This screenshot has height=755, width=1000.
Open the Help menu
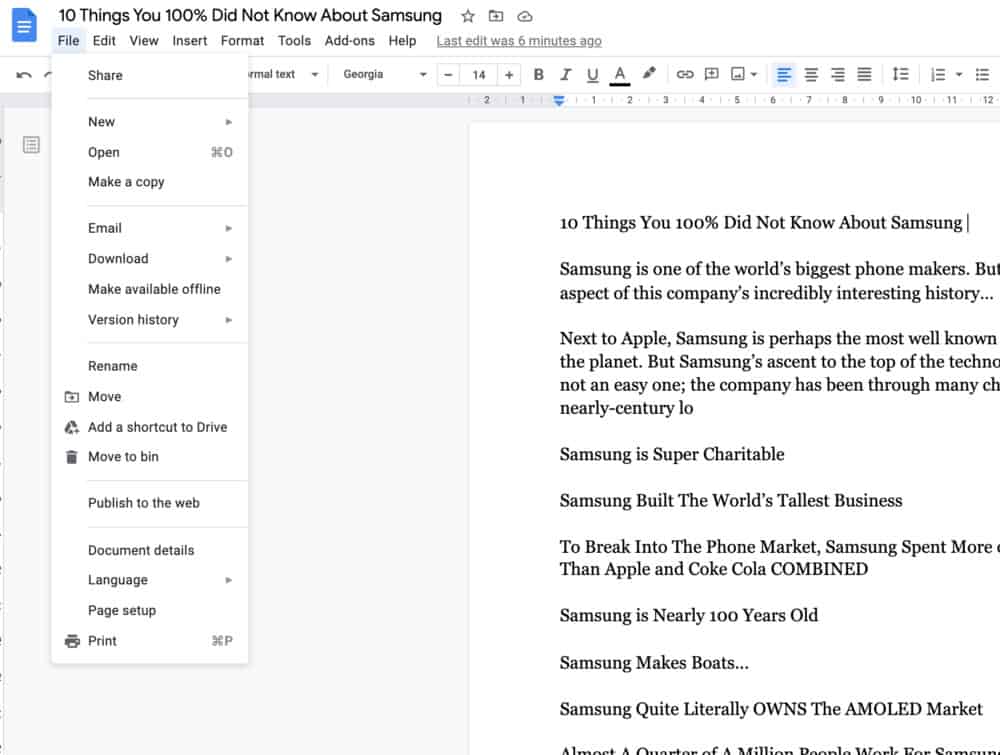pos(402,41)
